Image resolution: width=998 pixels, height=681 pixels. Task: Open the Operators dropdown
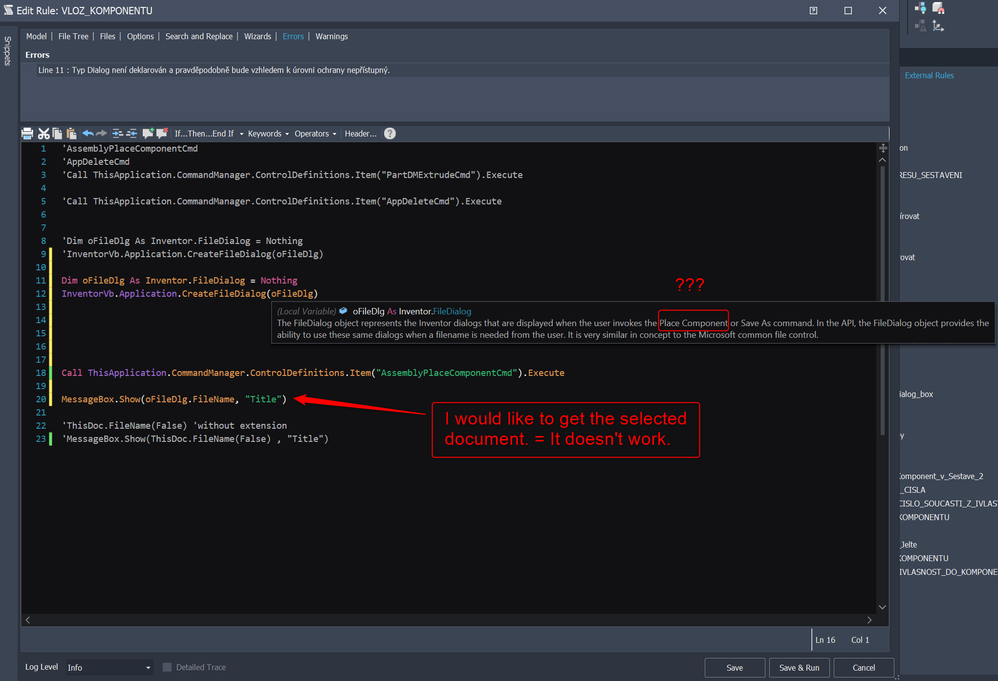(315, 134)
